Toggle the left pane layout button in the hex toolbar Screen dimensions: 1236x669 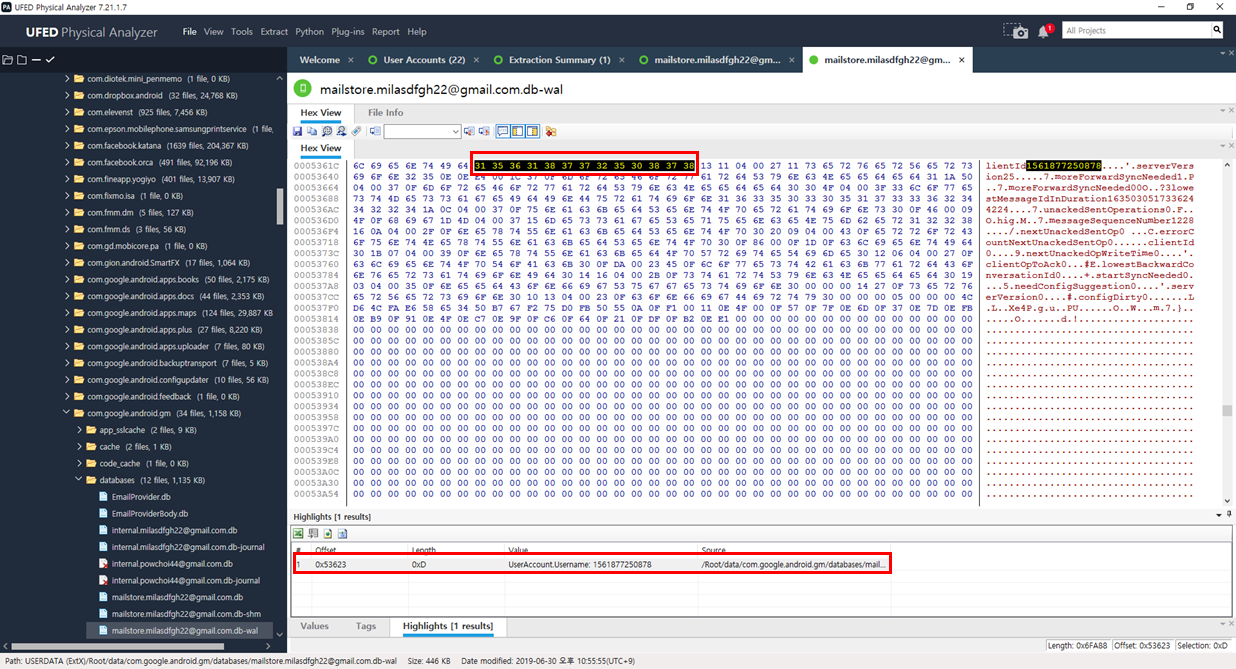click(517, 131)
